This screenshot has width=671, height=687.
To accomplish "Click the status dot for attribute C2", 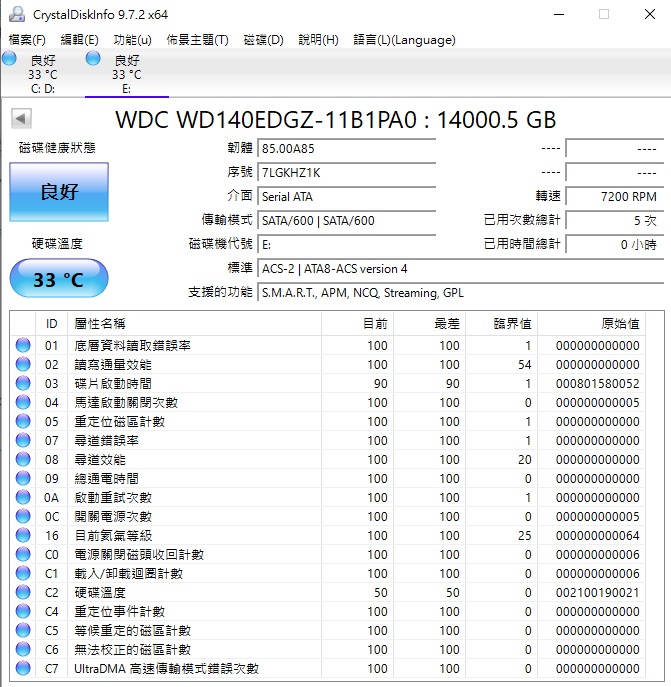I will (x=23, y=592).
